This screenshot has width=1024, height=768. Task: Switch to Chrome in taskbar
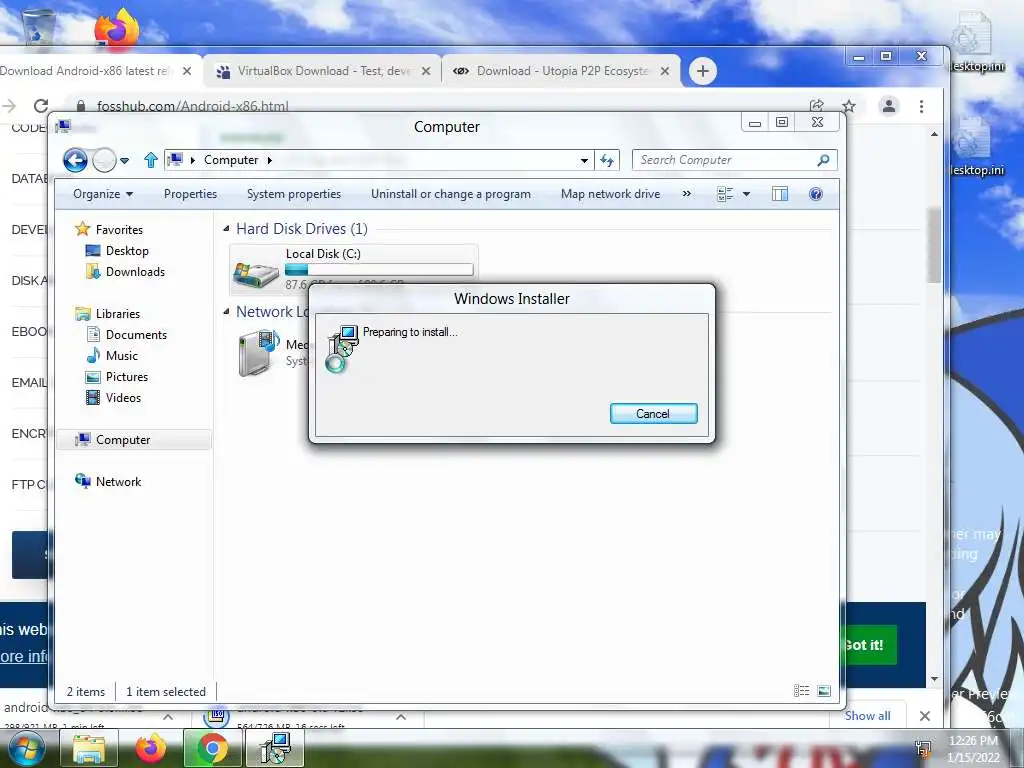(213, 749)
